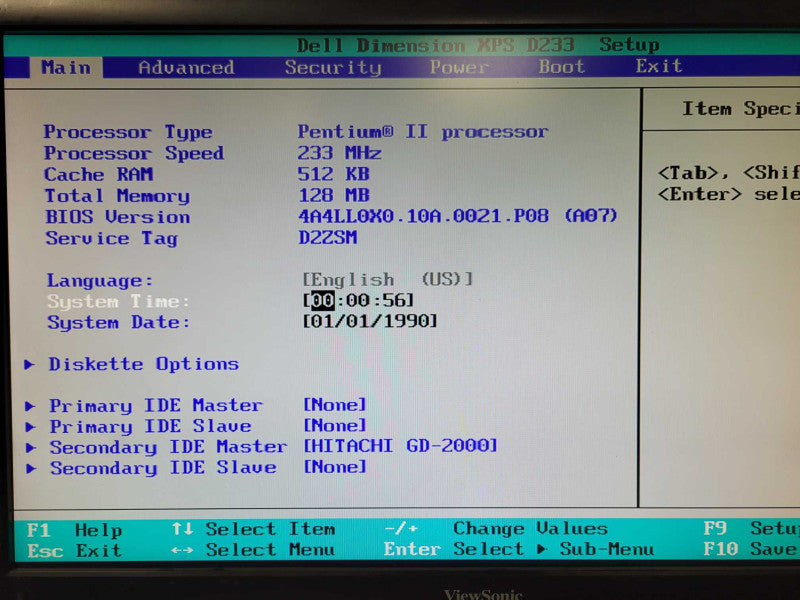This screenshot has width=800, height=600.
Task: Click the Primary IDE Slave None value
Action: [335, 426]
